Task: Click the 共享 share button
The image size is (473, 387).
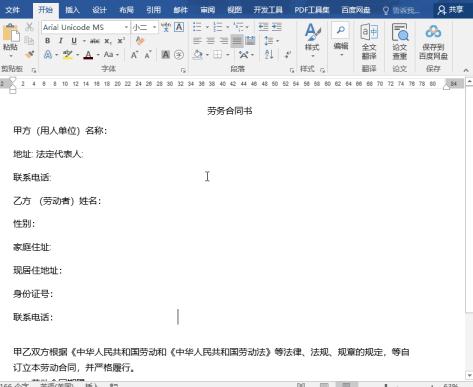Action: (451, 10)
